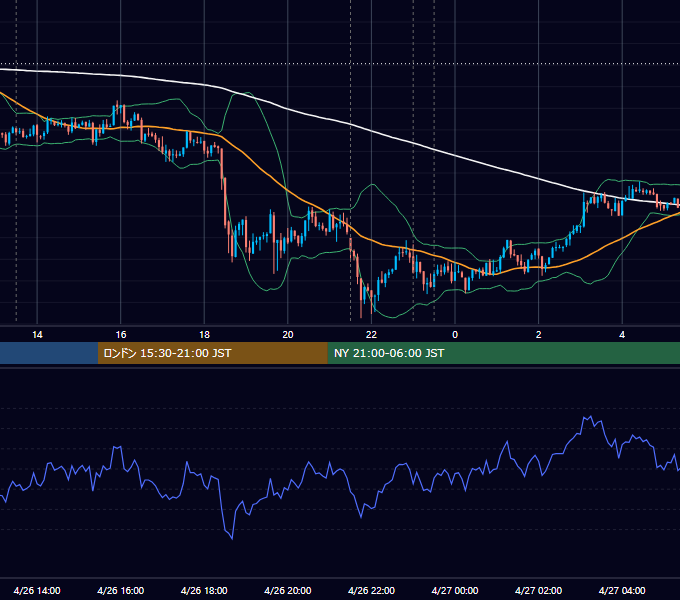Screen dimensions: 680x600
Task: Click the 22 hour axis label
Action: click(371, 335)
